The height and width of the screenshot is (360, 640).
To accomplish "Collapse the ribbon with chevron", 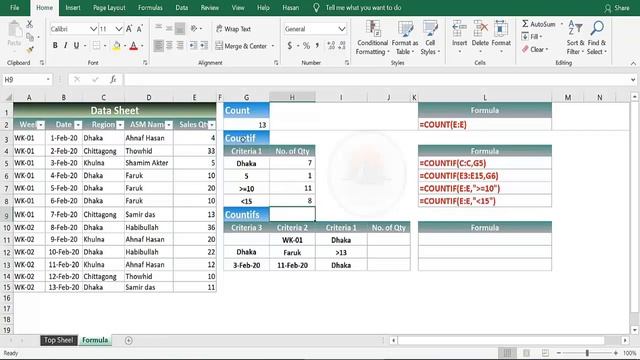I will click(633, 63).
